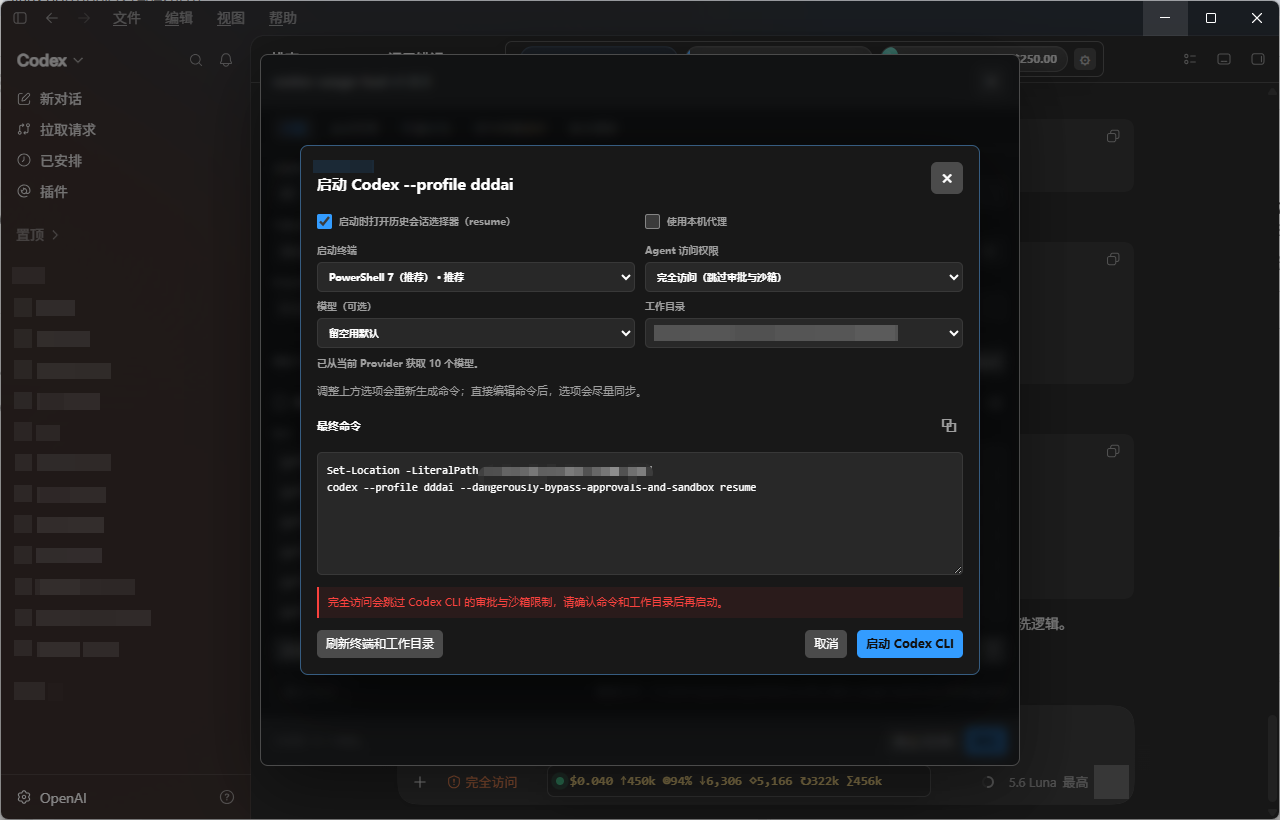The height and width of the screenshot is (820, 1280).
Task: Click the OpenAI gear icon at the bottom left
Action: click(x=24, y=797)
